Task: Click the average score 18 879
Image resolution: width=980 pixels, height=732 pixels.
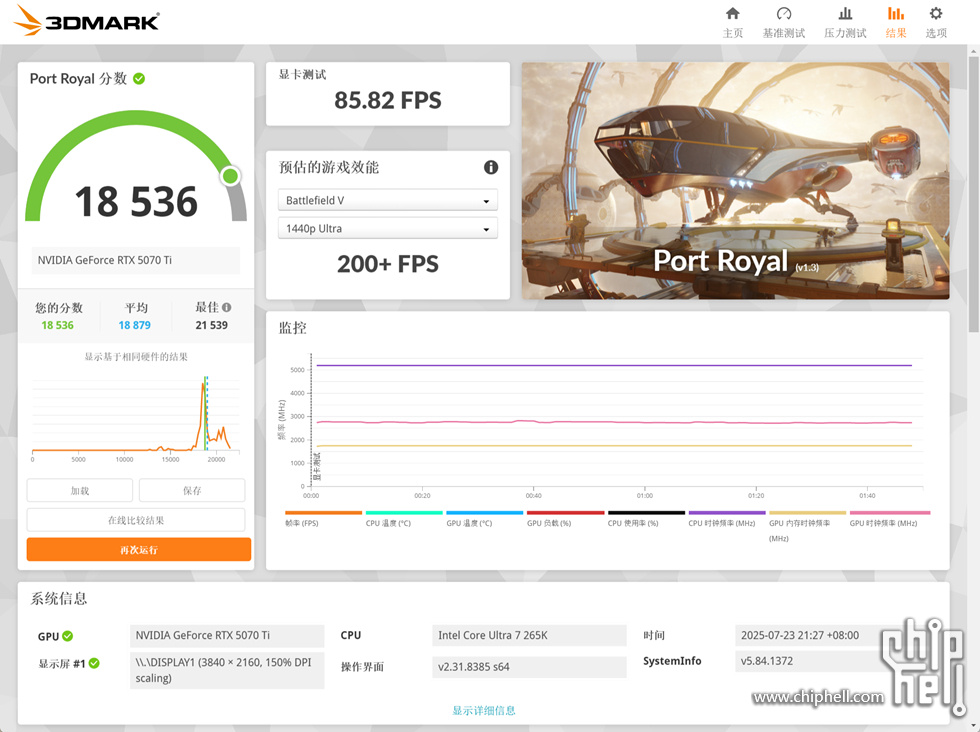Action: (134, 325)
